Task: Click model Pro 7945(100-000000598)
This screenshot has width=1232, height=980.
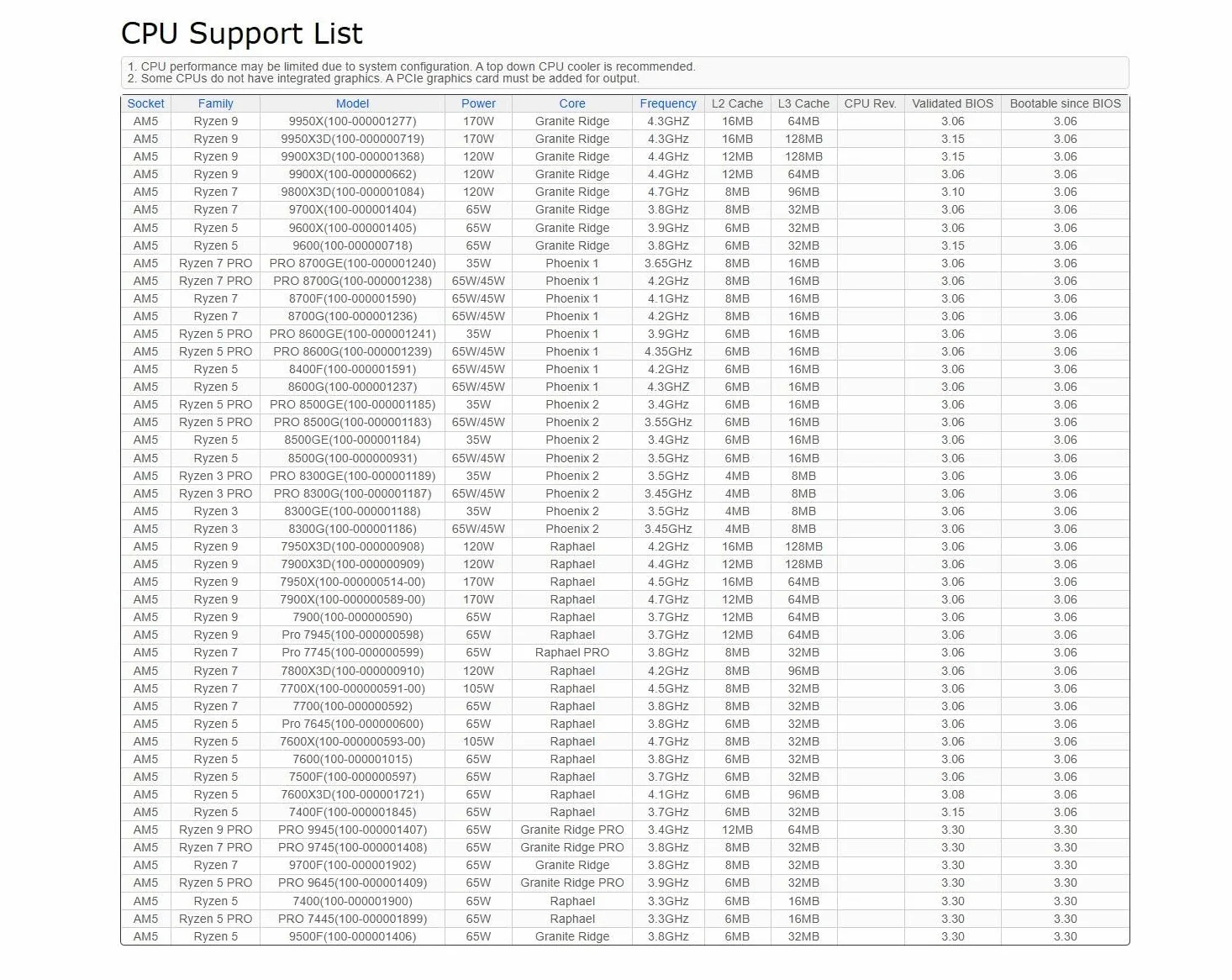Action: tap(352, 635)
